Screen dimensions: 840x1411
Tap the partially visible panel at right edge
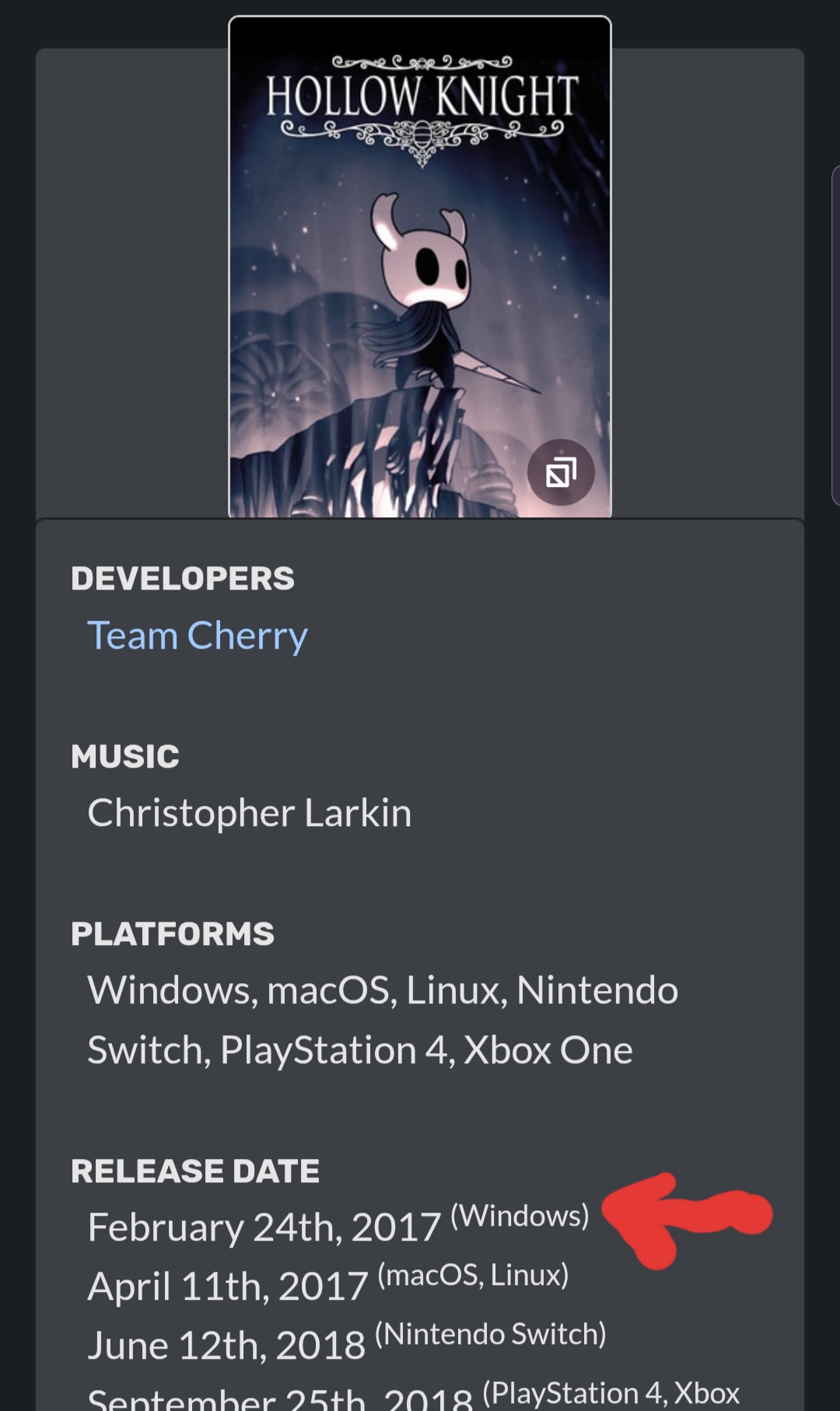(x=835, y=334)
